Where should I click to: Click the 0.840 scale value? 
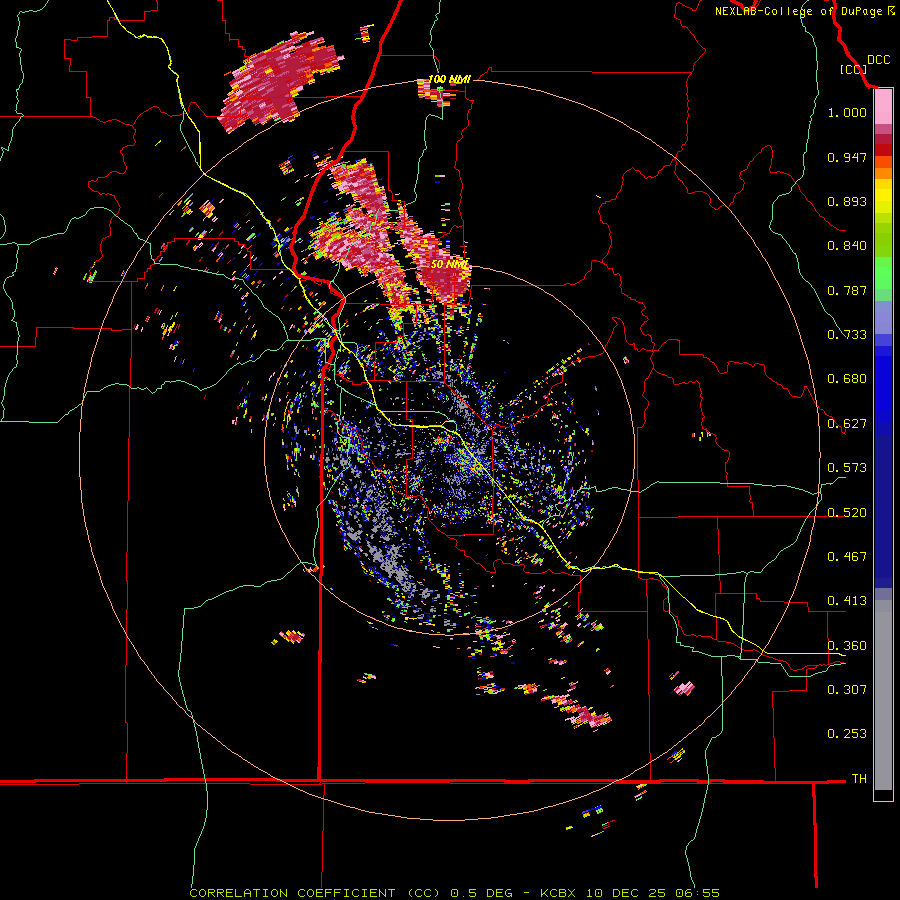click(x=847, y=246)
